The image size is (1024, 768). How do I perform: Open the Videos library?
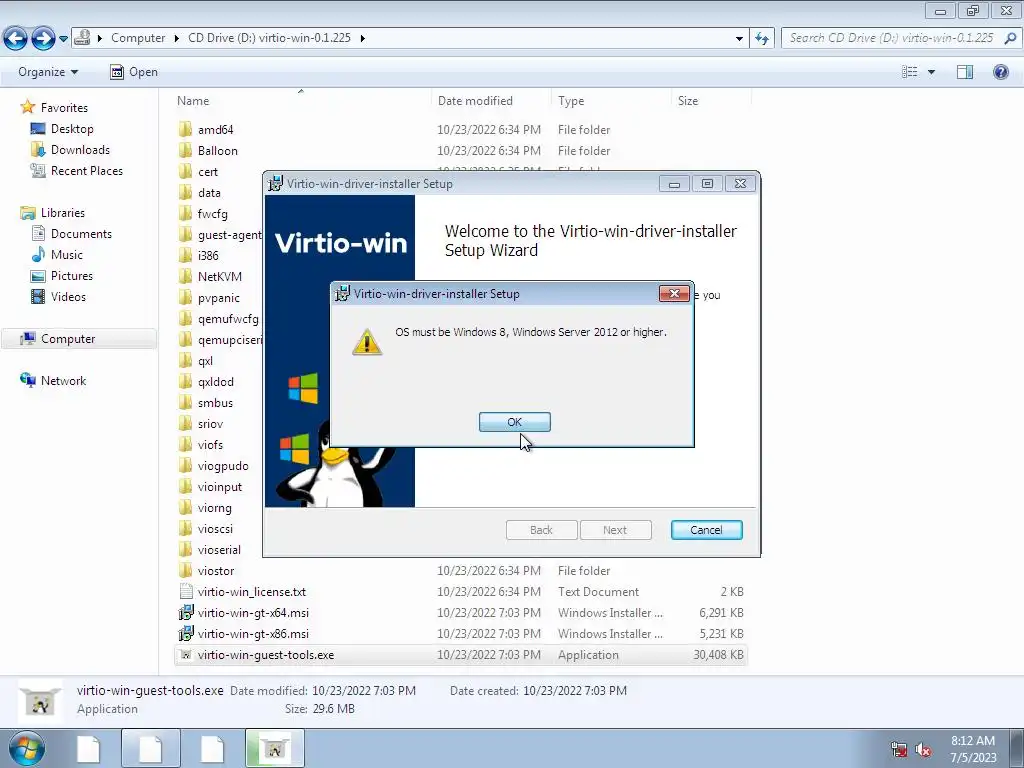(x=68, y=296)
